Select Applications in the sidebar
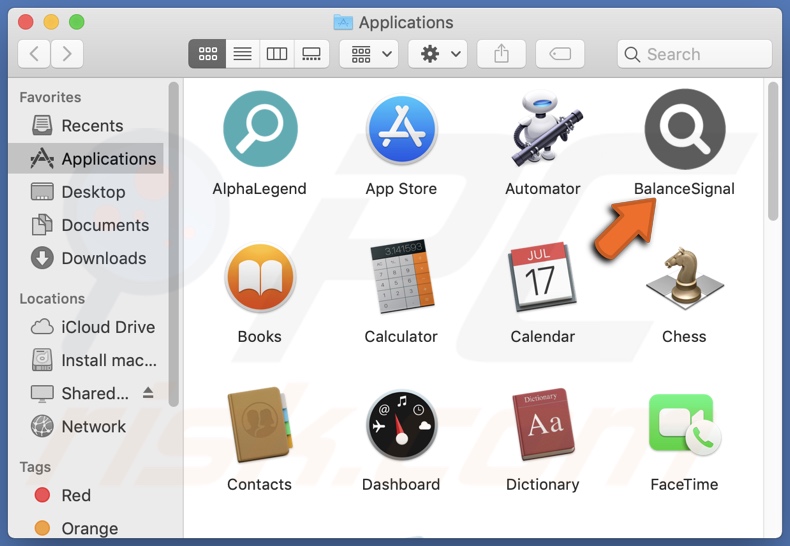This screenshot has height=546, width=790. click(86, 159)
